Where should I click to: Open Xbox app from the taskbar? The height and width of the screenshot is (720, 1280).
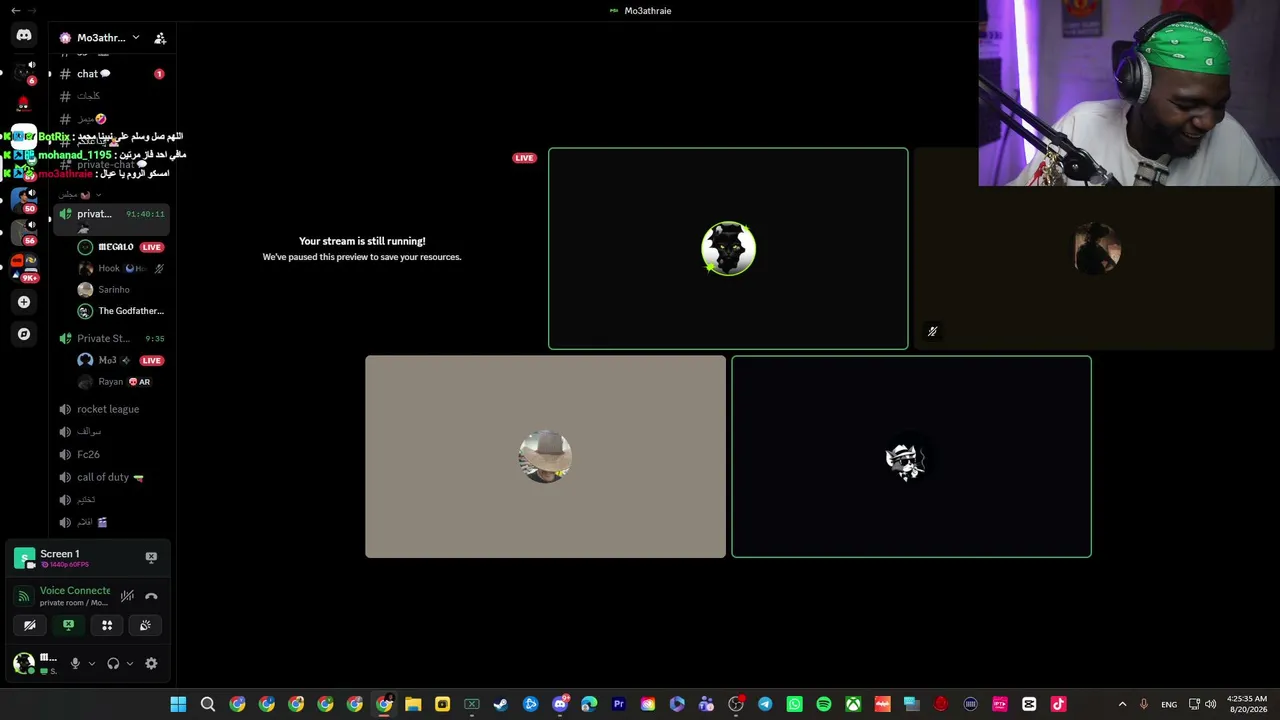pos(853,704)
